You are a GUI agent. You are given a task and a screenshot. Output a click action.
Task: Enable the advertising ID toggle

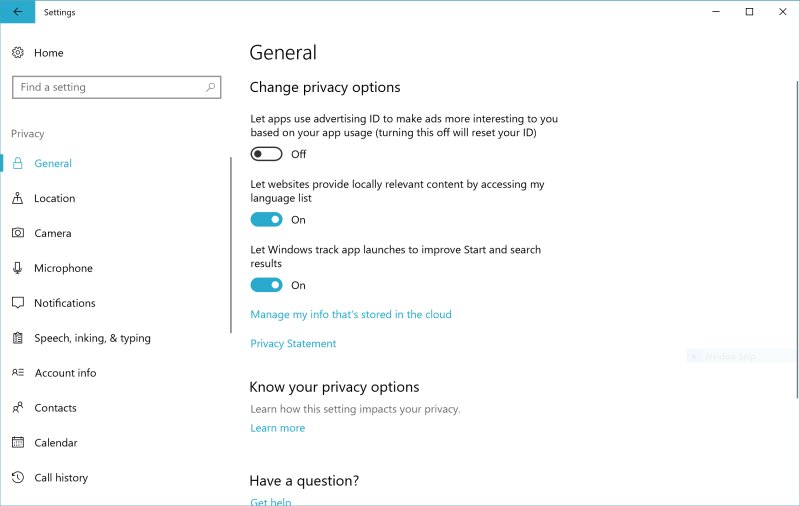pyautogui.click(x=266, y=154)
